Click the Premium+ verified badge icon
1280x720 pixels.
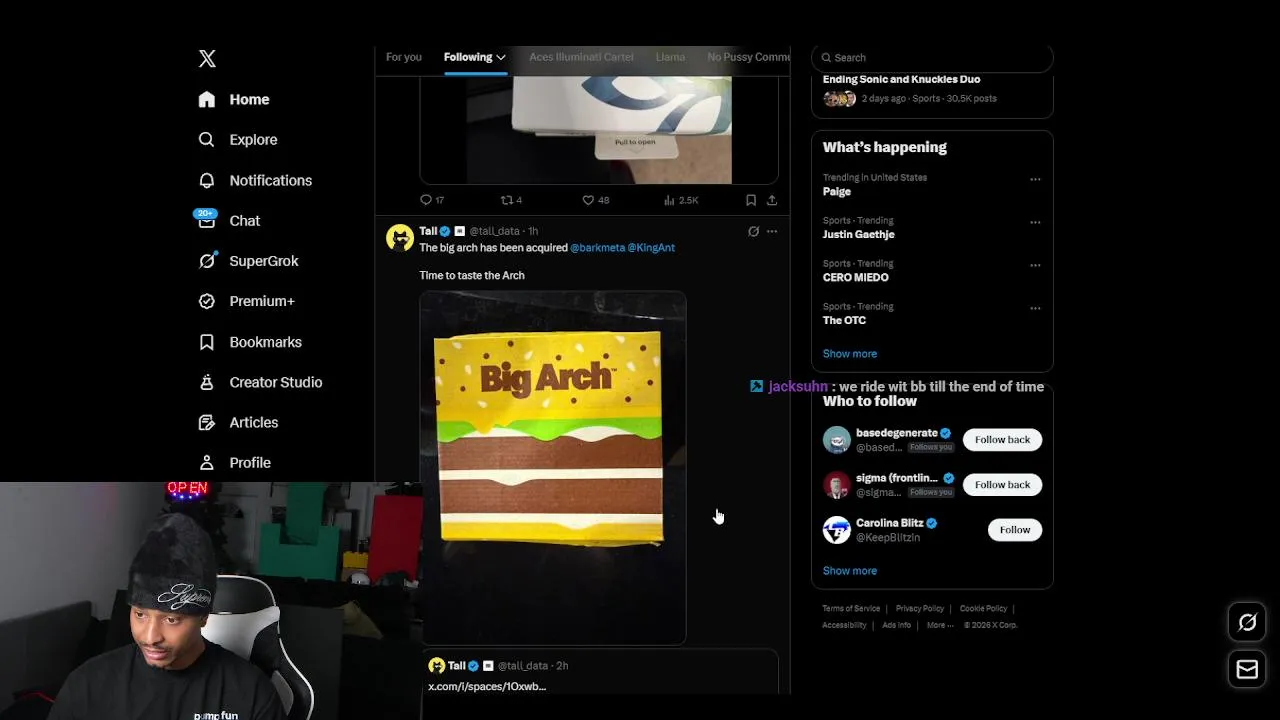tap(207, 301)
